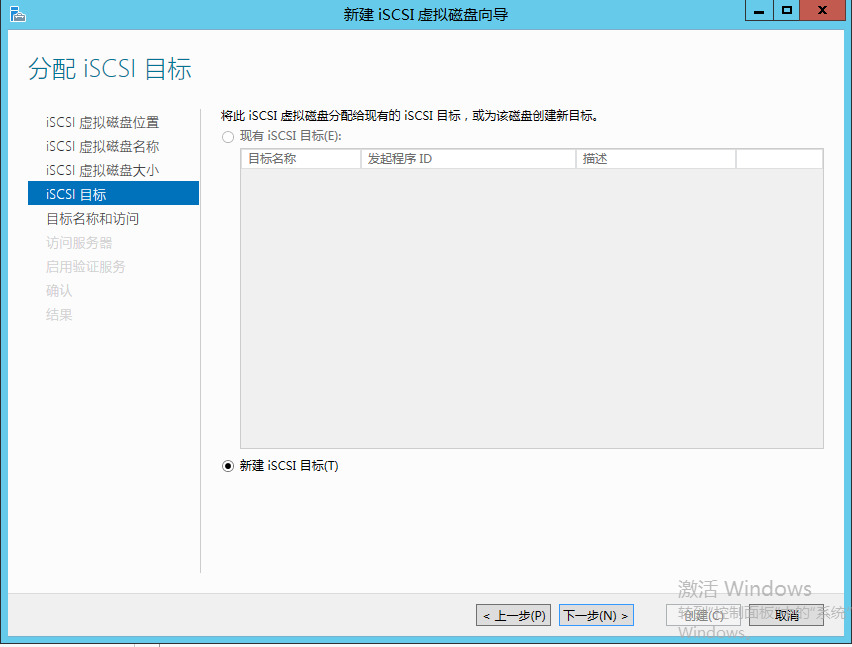Open the iSCSI 虚拟磁盘名称 step

click(103, 146)
